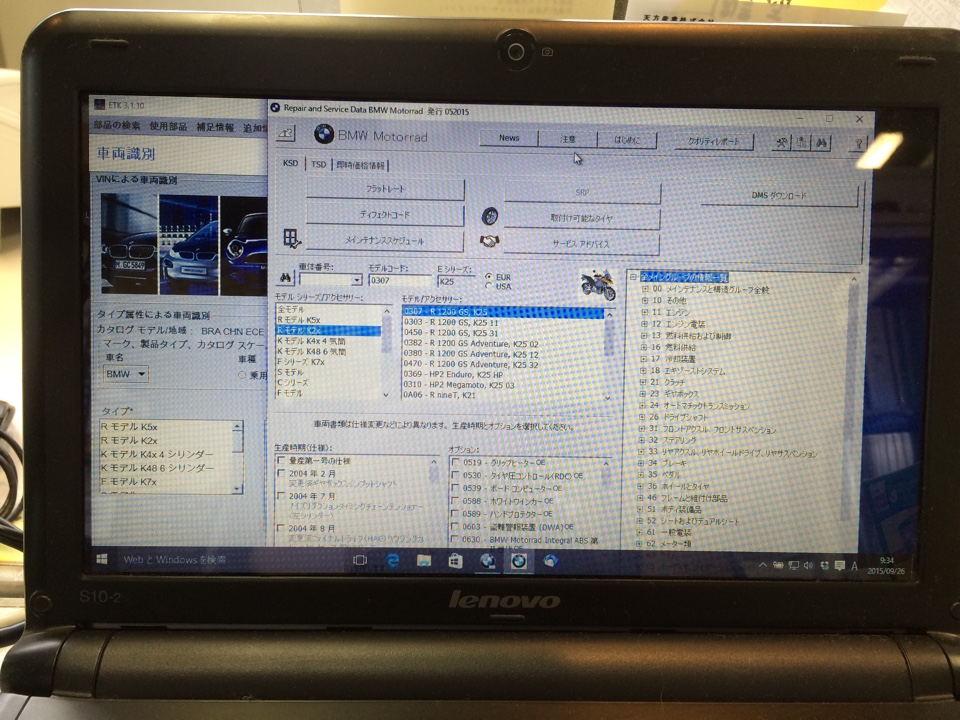Expand the 21 クラッチ tree node
The image size is (960, 720).
click(643, 382)
